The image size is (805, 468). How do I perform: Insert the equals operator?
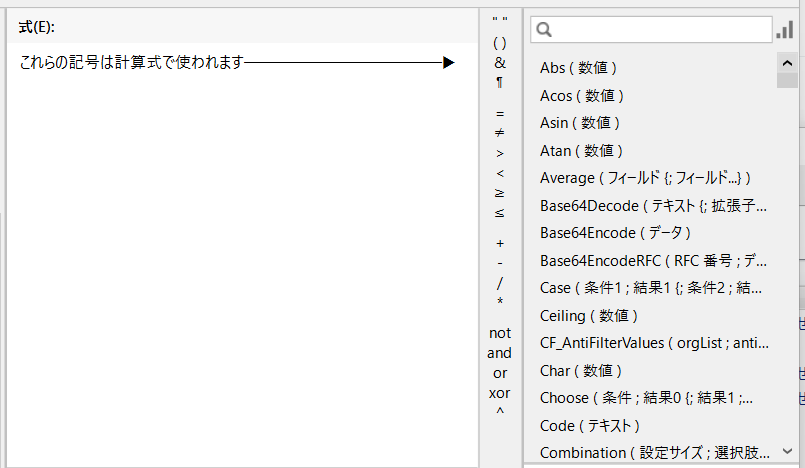coord(500,114)
